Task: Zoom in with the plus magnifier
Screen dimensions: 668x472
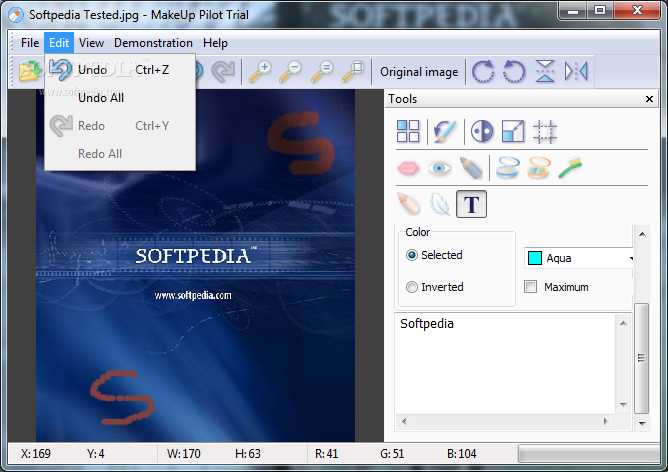Action: (260, 71)
